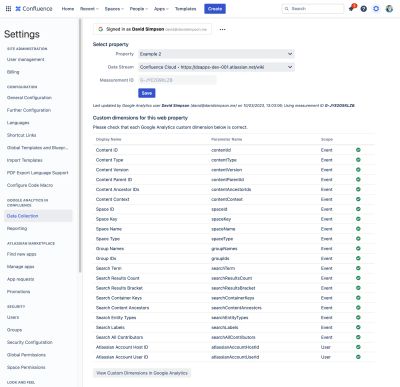Screen dimensions: 400x387
Task: Open the app switcher grid icon
Action: pyautogui.click(x=8, y=9)
